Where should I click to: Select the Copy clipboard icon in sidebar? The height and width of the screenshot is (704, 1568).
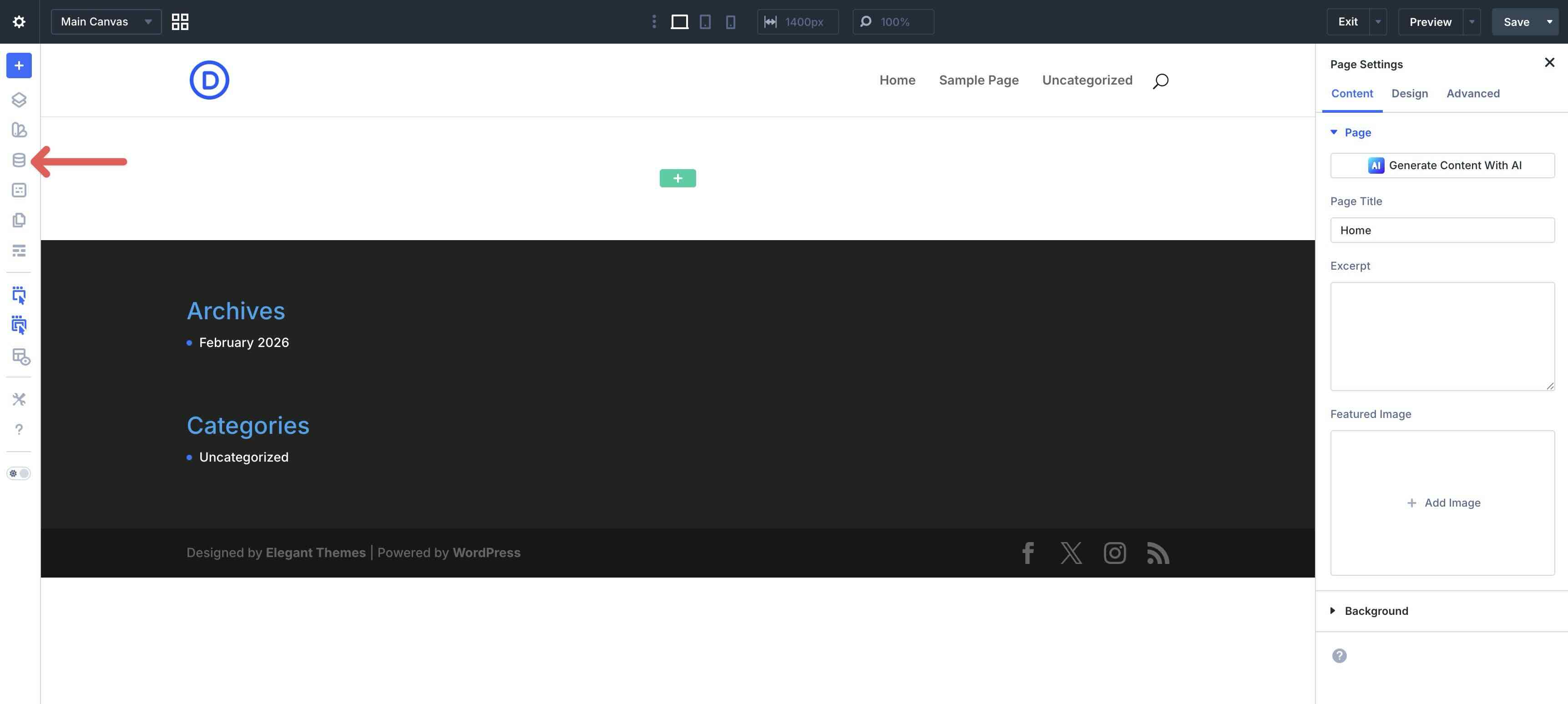pyautogui.click(x=19, y=220)
